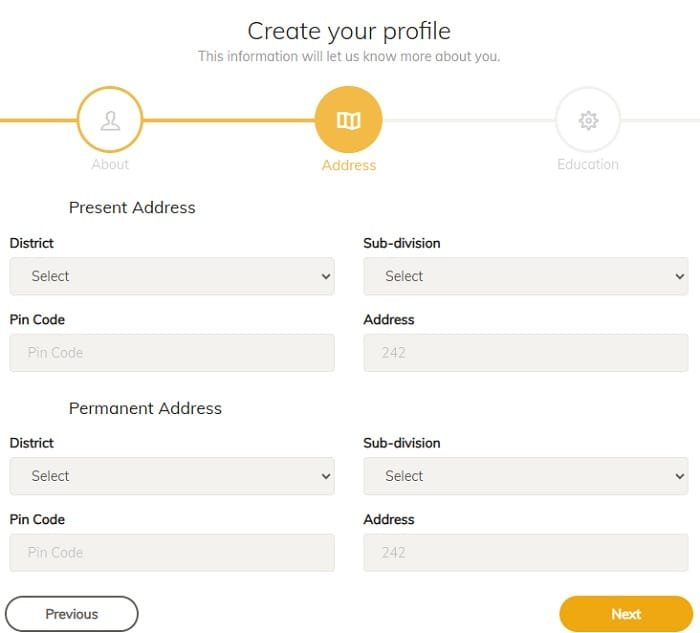
Task: Continue with the Next button
Action: coord(626,614)
